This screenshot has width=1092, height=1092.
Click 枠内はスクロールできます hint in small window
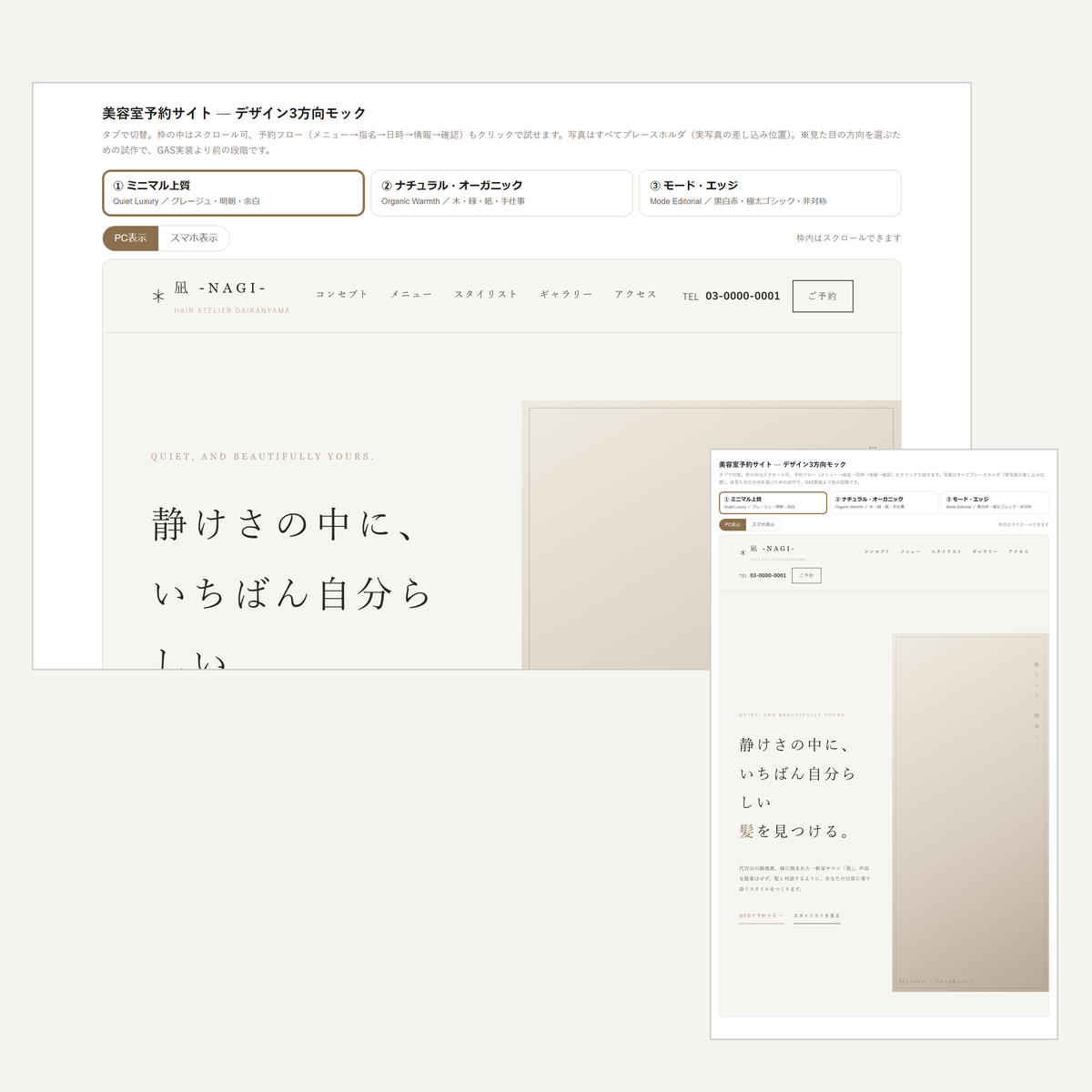(x=1023, y=524)
